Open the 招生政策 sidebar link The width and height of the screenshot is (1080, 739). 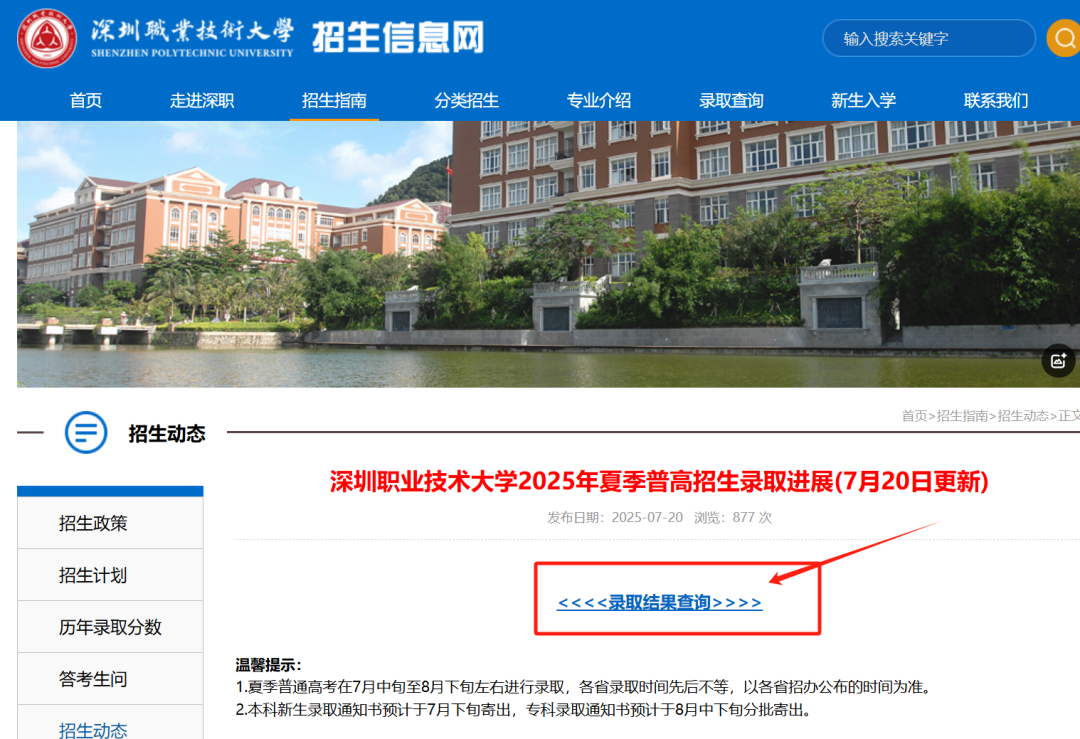110,523
